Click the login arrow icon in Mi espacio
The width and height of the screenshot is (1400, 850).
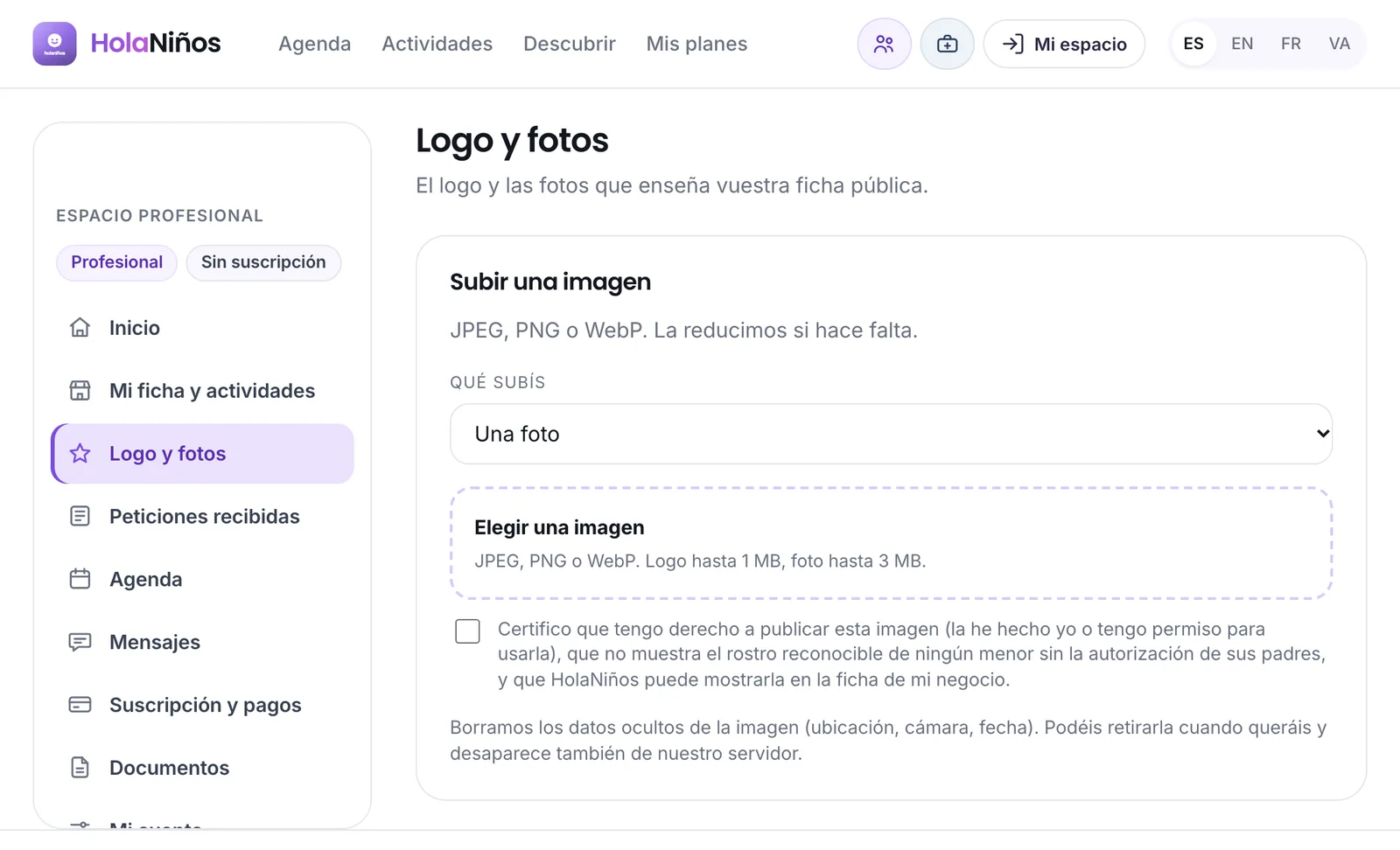[x=1012, y=44]
